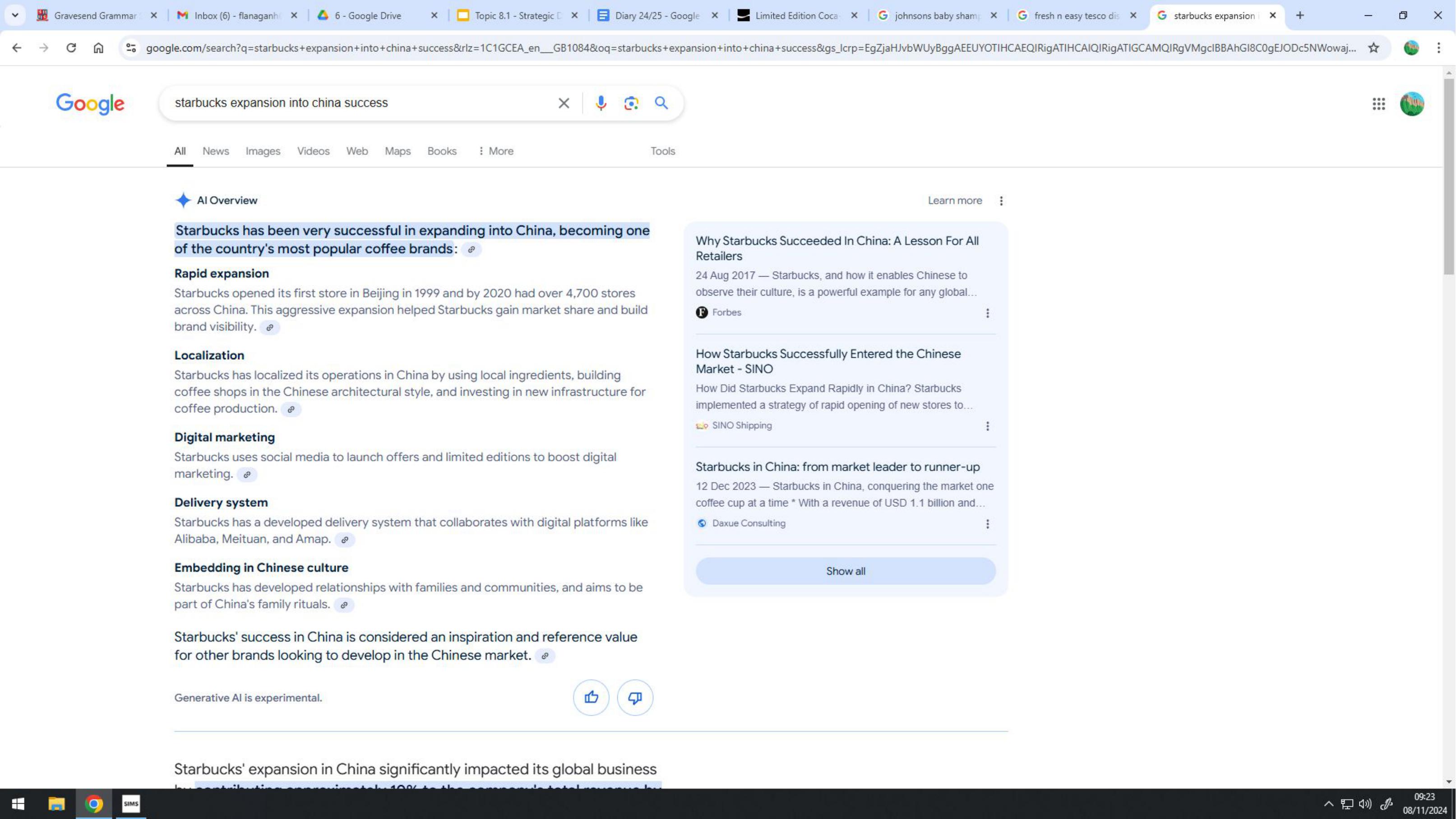Open more options for Daxue Consulting result
The height and width of the screenshot is (819, 1456).
click(x=987, y=524)
